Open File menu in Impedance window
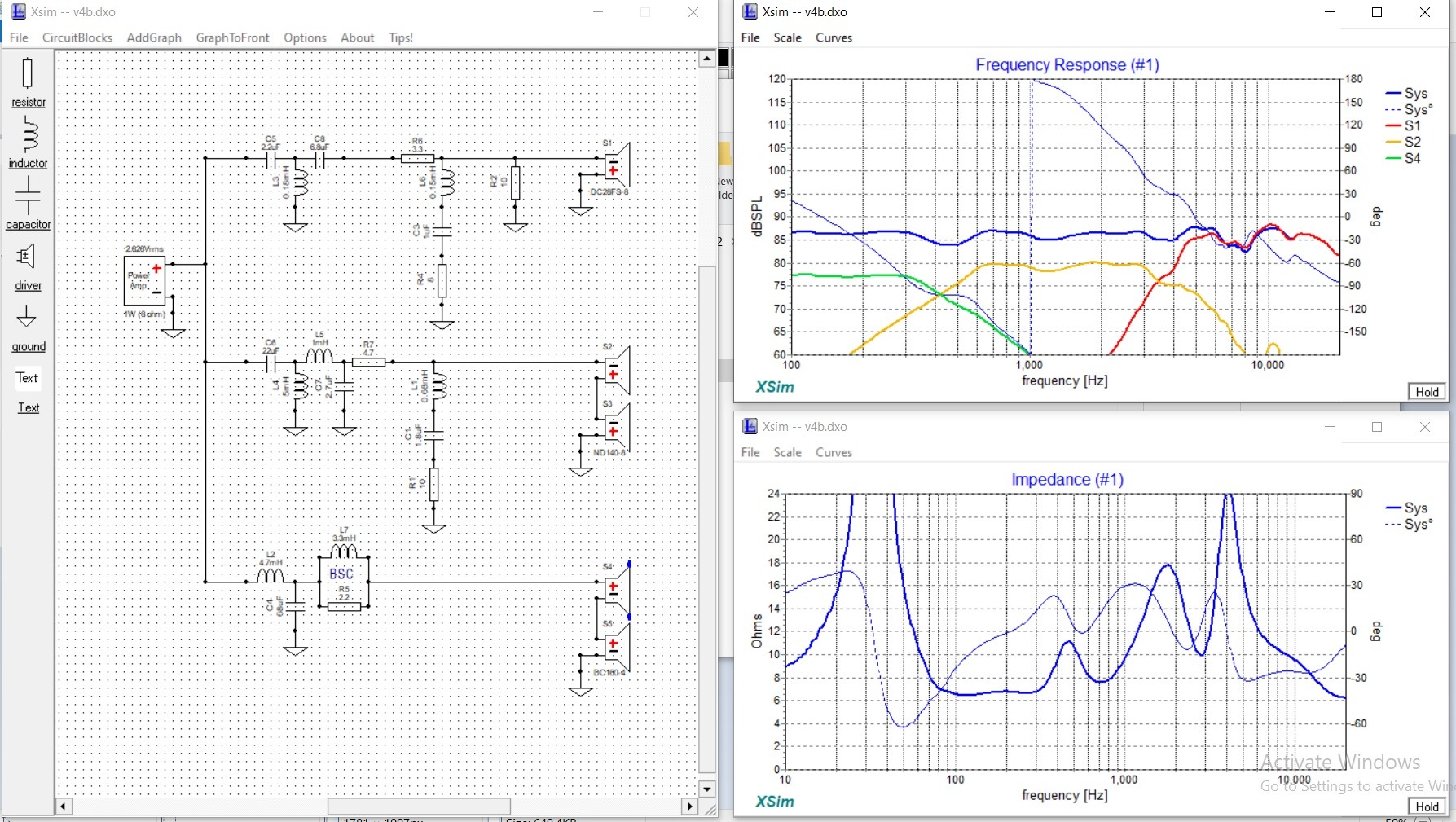 pyautogui.click(x=750, y=452)
